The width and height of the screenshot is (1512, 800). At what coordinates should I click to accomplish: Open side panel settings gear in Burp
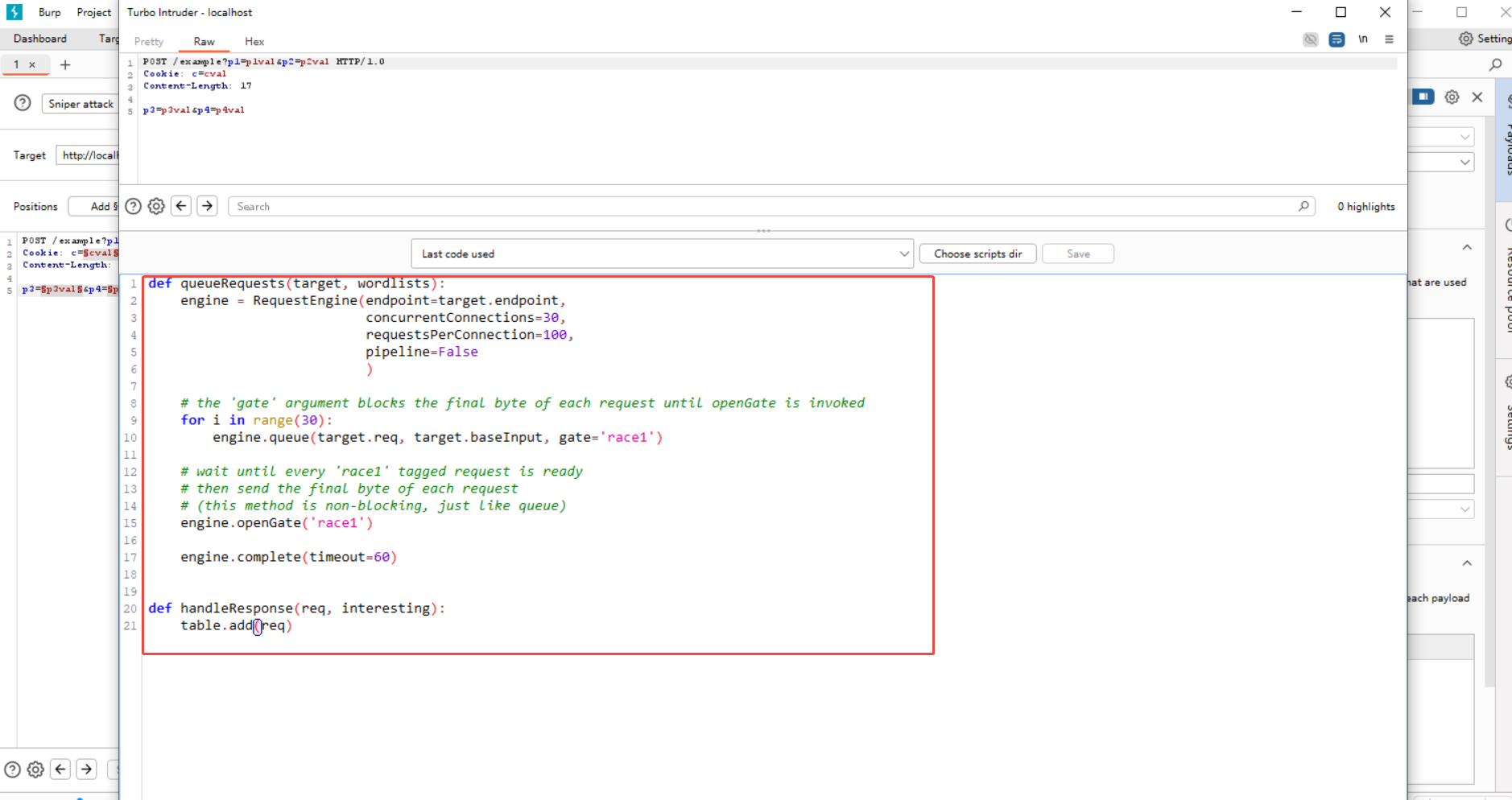[x=1452, y=97]
